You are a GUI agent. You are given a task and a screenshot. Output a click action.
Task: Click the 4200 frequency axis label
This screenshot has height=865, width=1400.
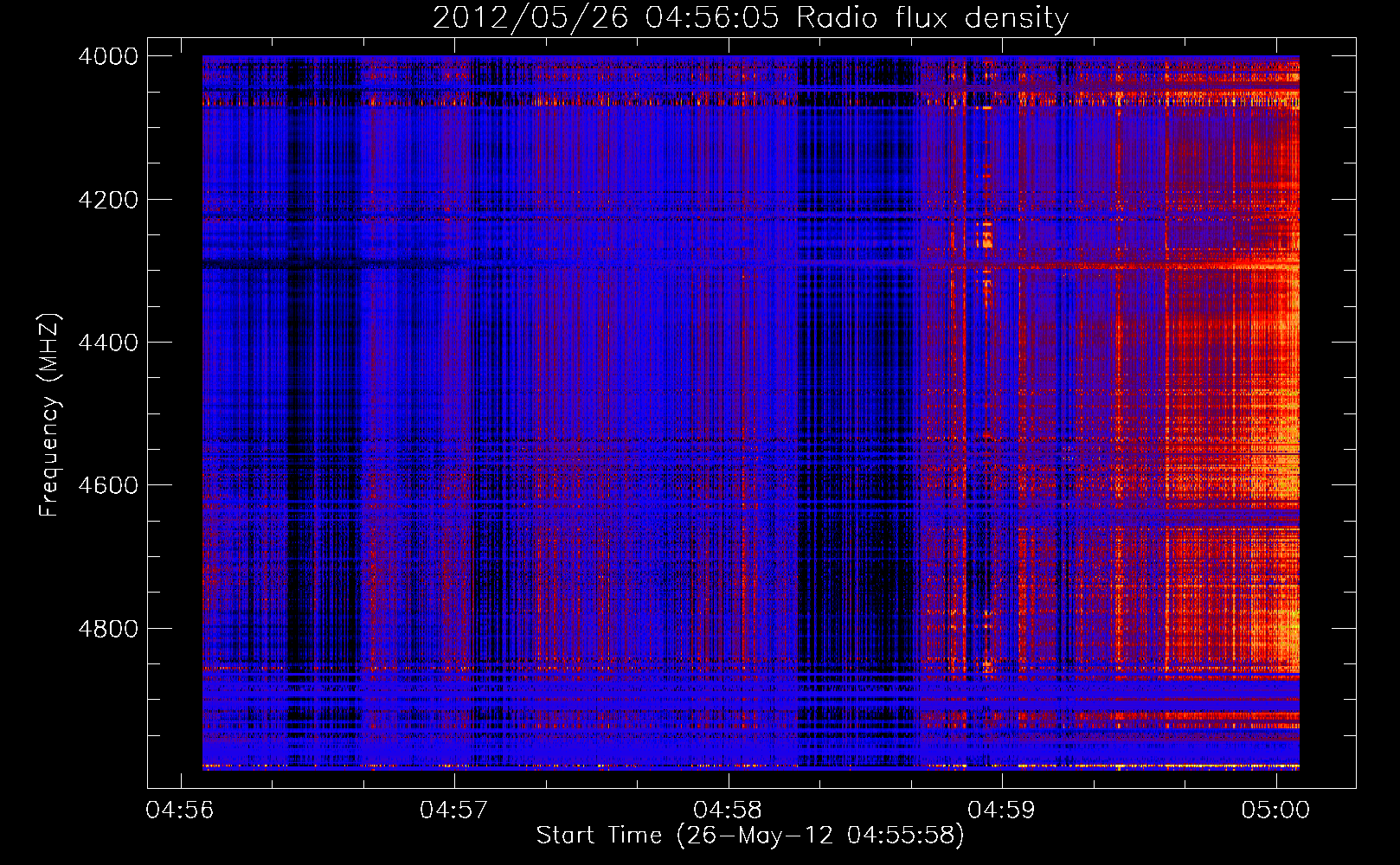pyautogui.click(x=108, y=200)
